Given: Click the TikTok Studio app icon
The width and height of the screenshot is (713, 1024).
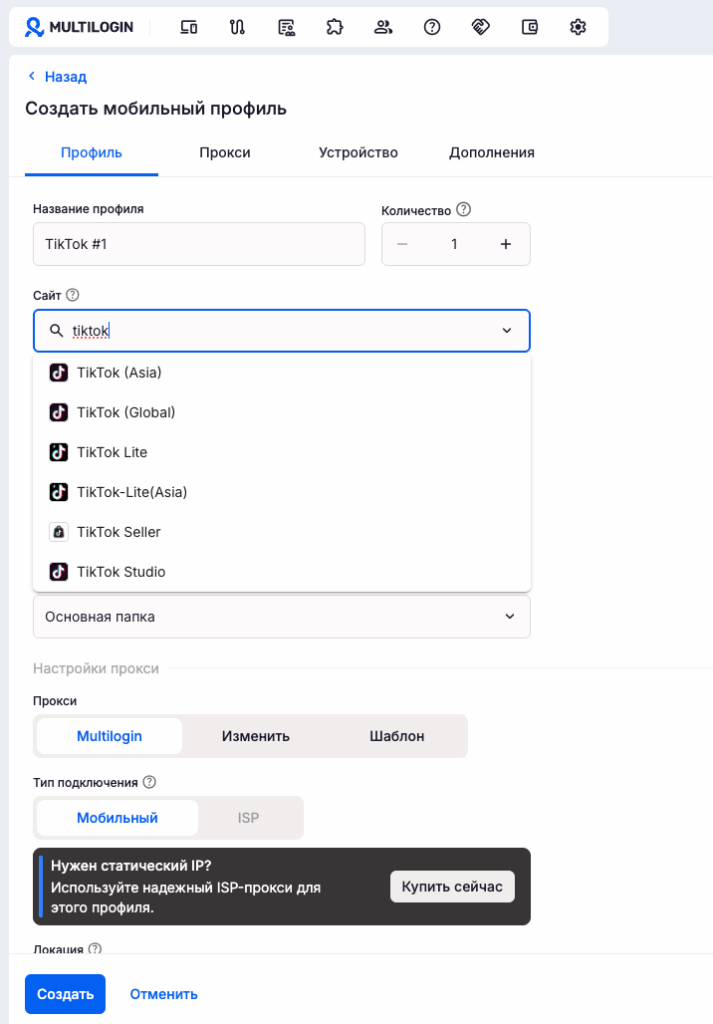Looking at the screenshot, I should [x=59, y=571].
